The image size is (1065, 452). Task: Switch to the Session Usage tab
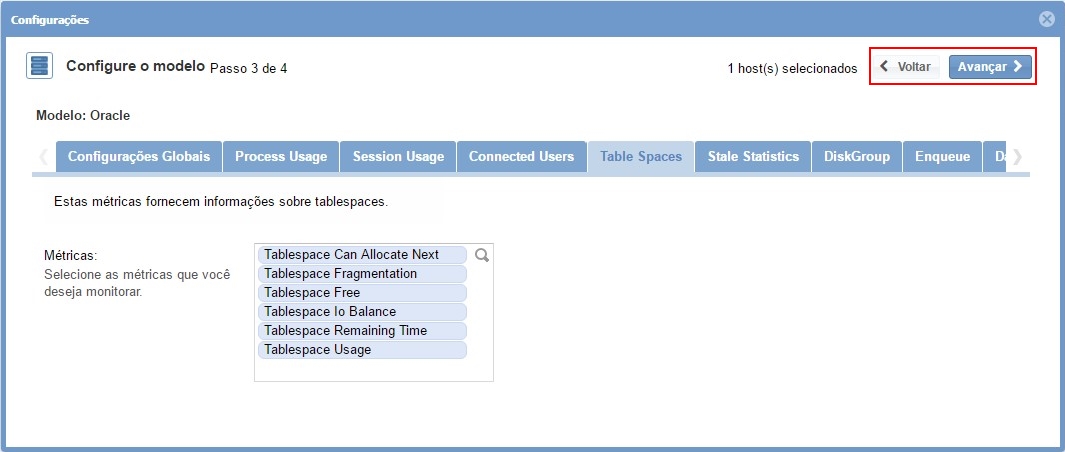click(x=398, y=157)
